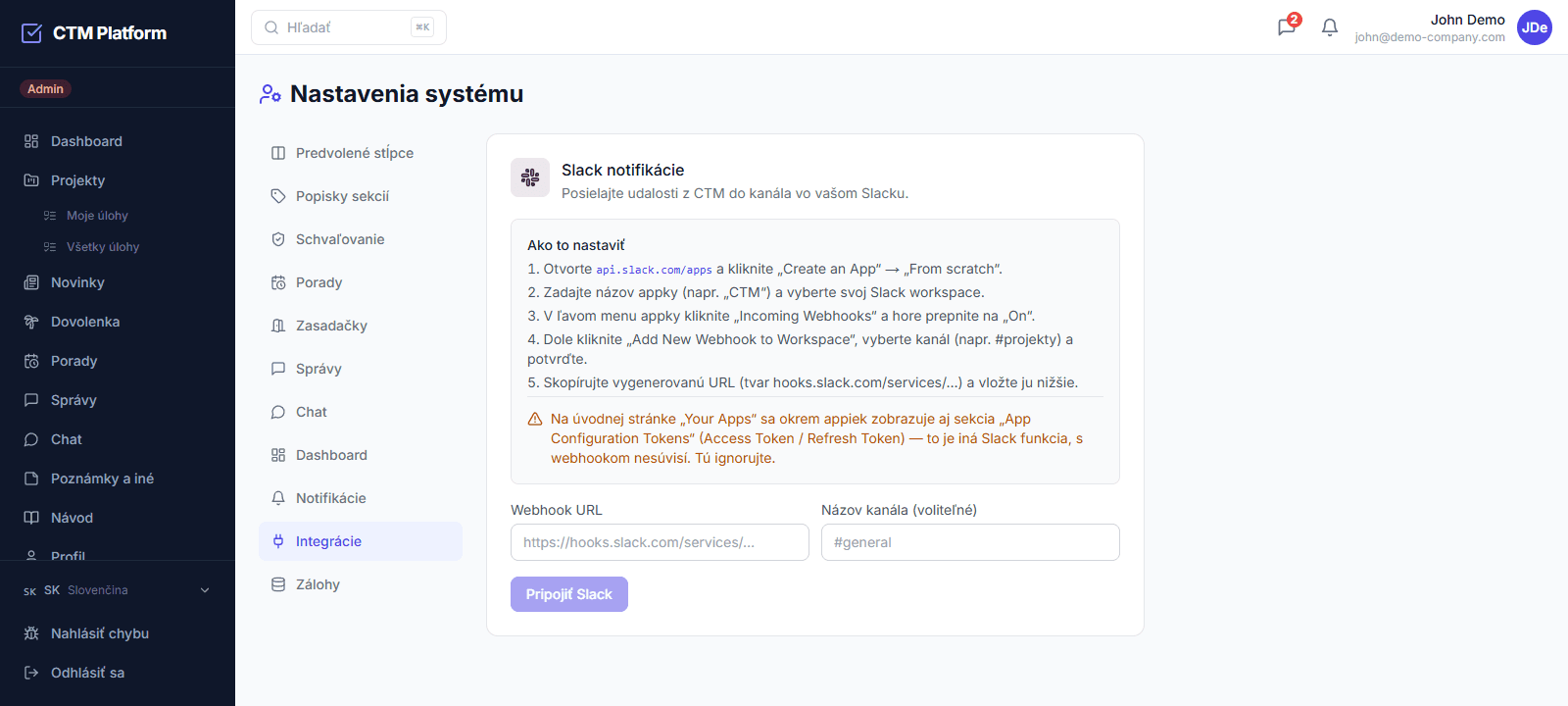The width and height of the screenshot is (1568, 706).
Task: Click the ⌘K shortcut badge
Action: click(422, 27)
